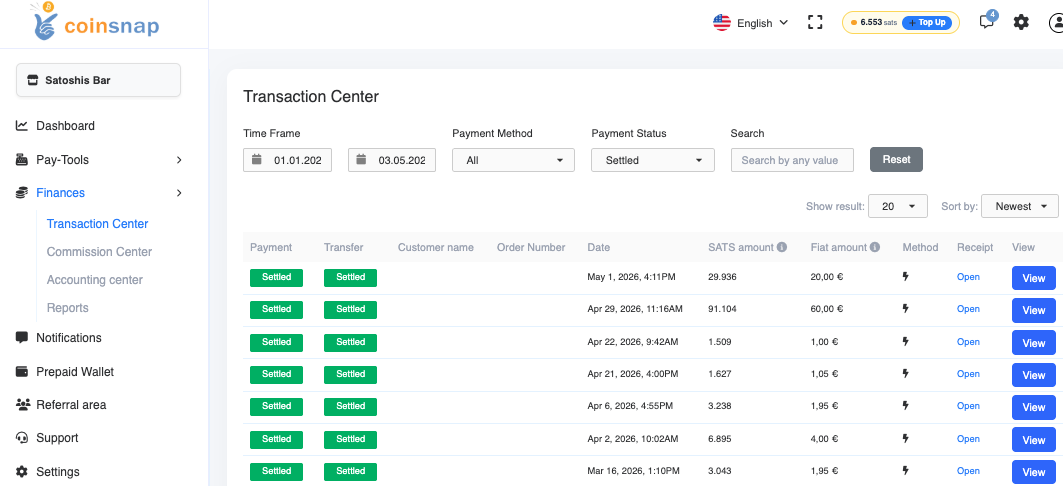Click the Search by any value field
Screen dimensions: 1063x486
(793, 160)
